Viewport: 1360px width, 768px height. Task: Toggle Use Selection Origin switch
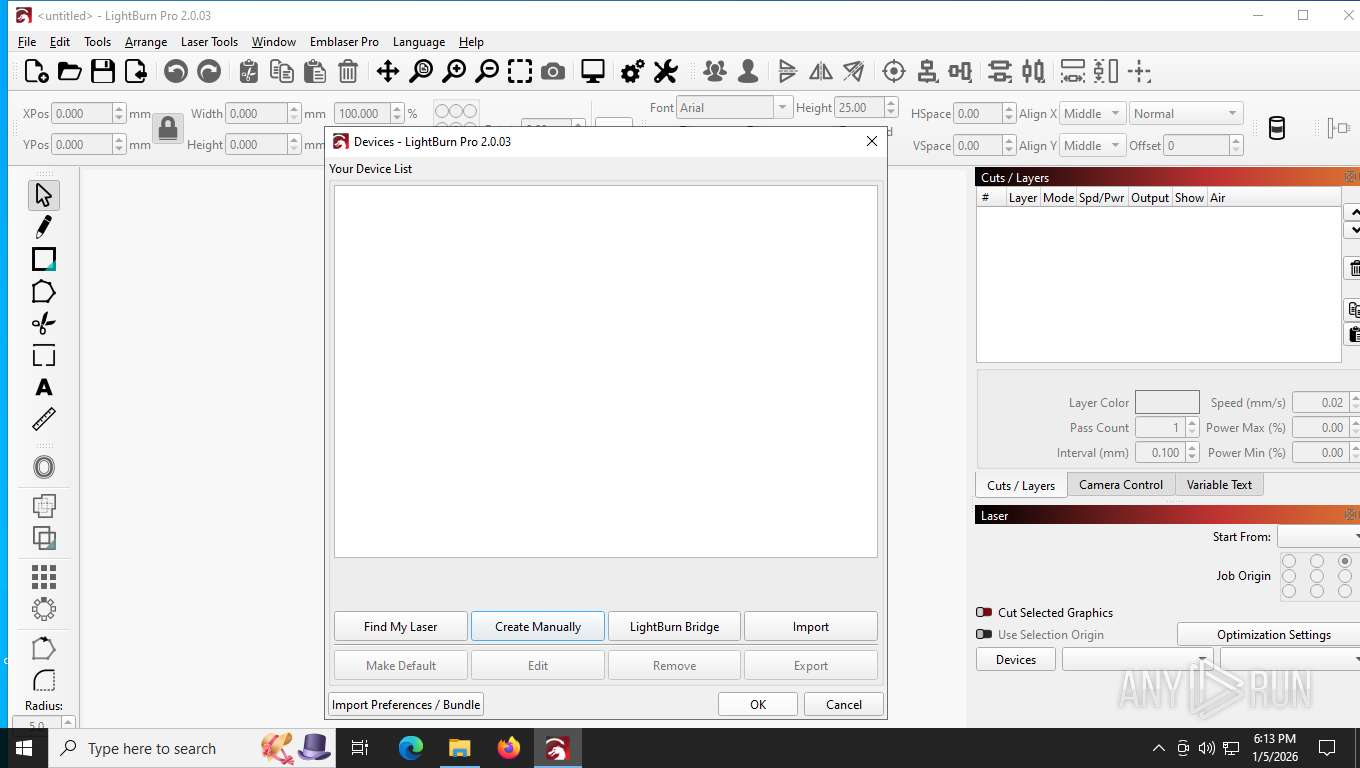pyautogui.click(x=984, y=634)
